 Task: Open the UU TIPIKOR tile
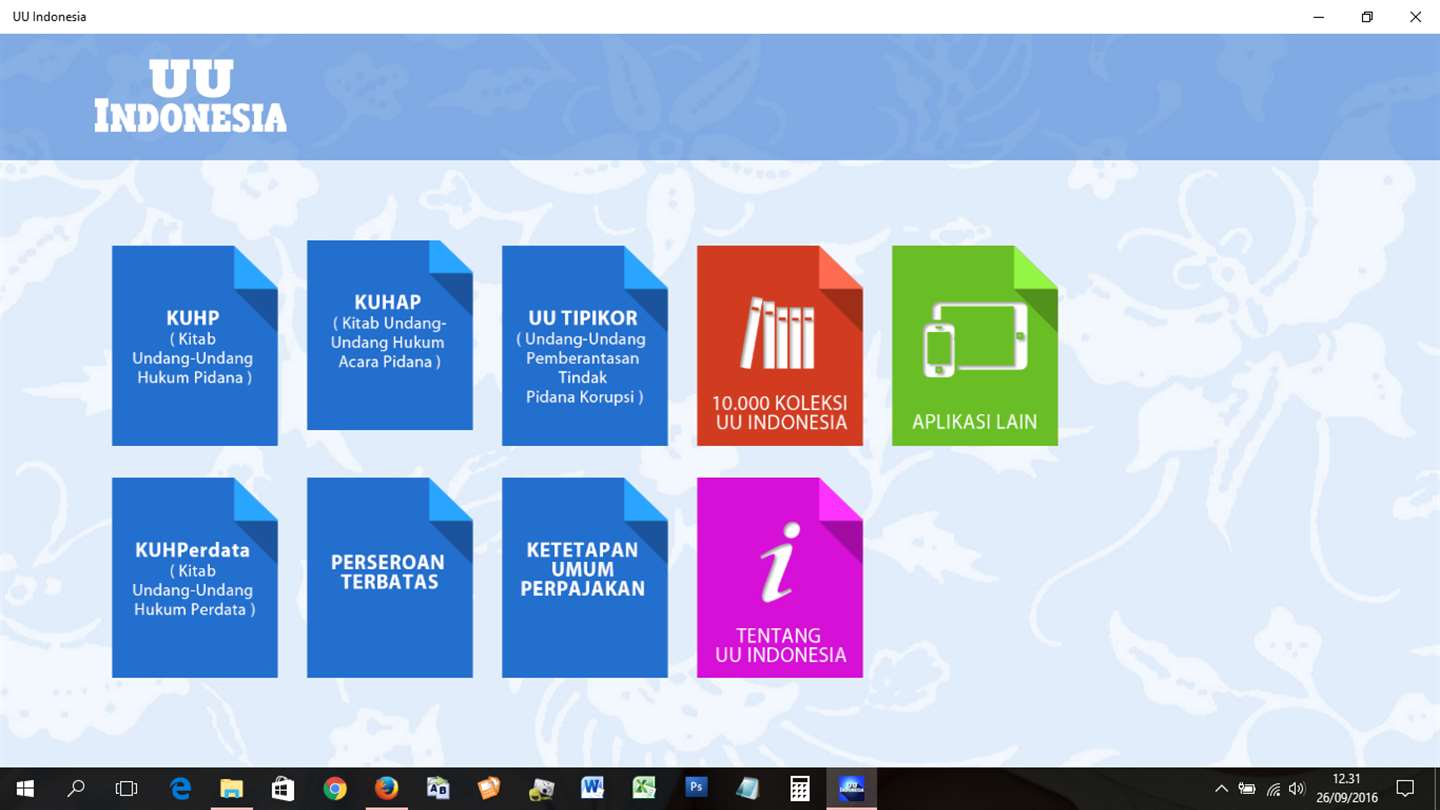point(585,346)
